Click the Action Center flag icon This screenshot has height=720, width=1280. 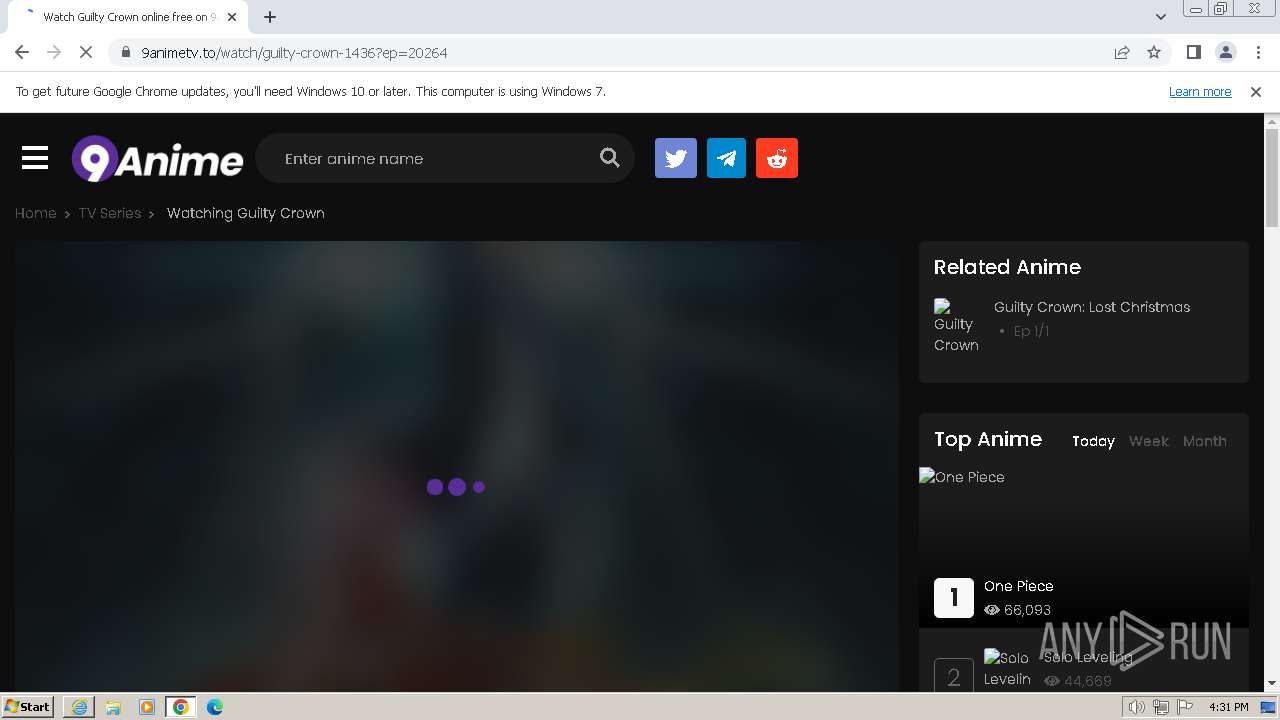point(1185,707)
